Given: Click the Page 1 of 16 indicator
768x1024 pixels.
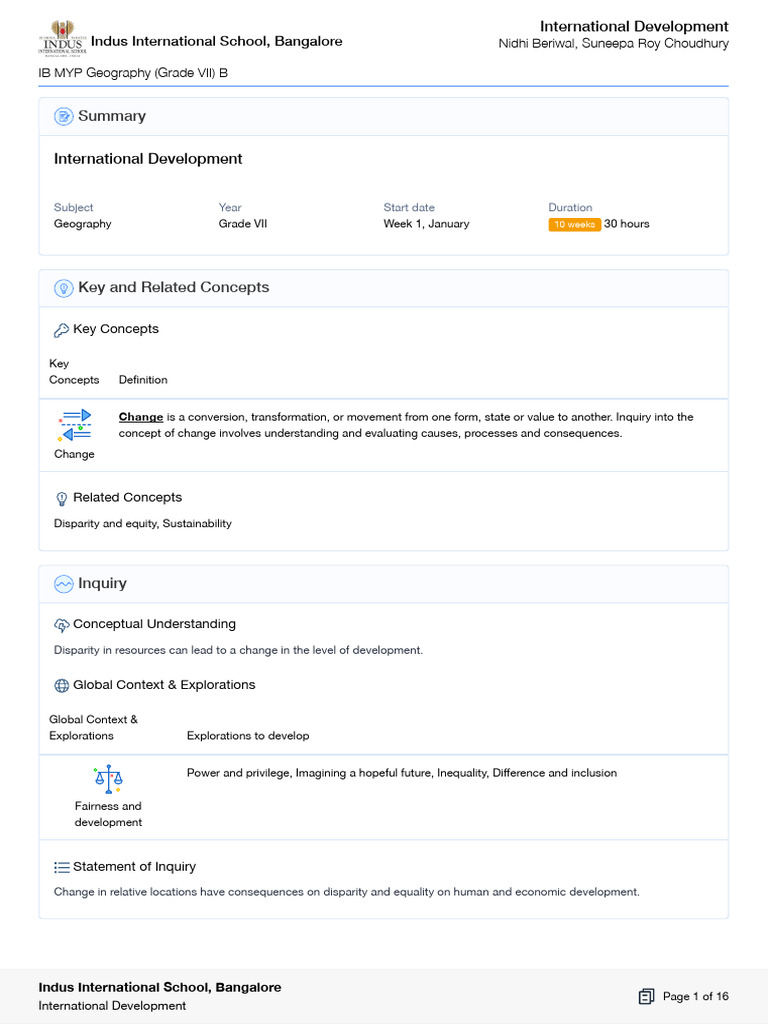Looking at the screenshot, I should (696, 996).
